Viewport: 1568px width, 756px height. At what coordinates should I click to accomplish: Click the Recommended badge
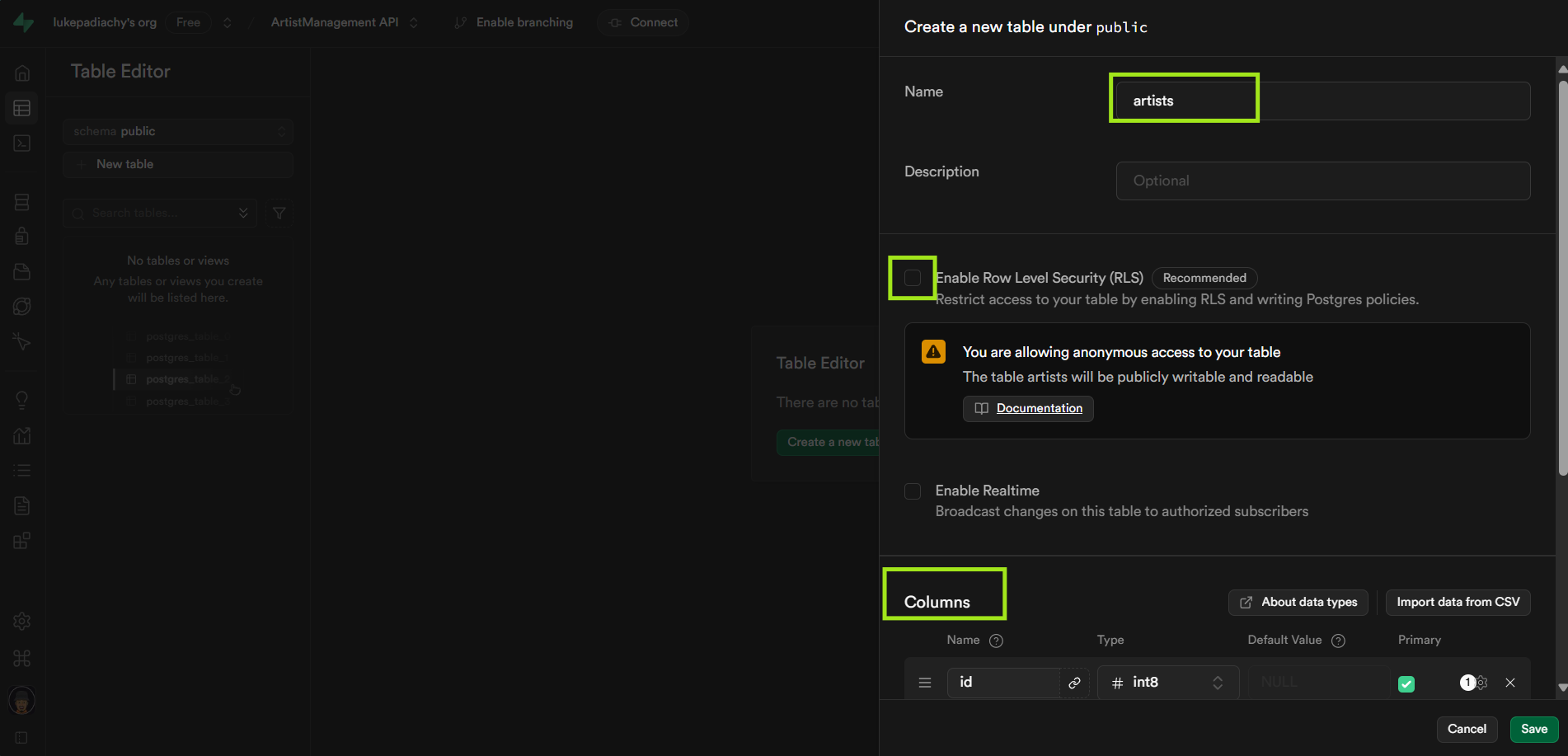1204,278
